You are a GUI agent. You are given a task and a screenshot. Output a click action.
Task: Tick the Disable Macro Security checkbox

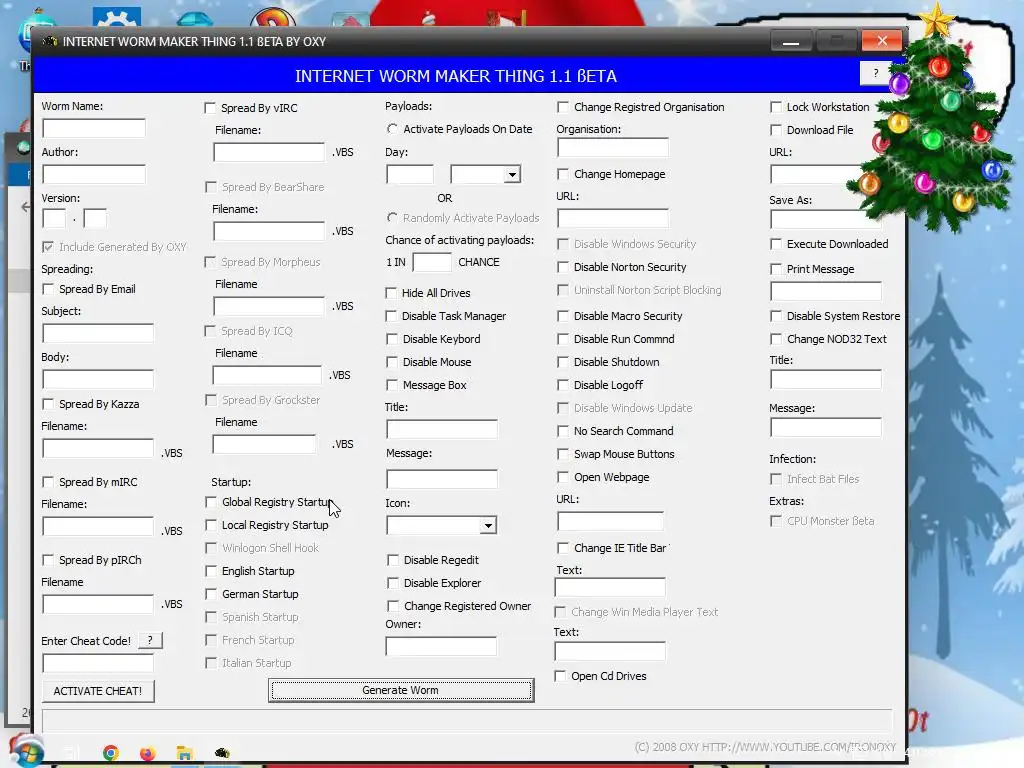point(562,316)
